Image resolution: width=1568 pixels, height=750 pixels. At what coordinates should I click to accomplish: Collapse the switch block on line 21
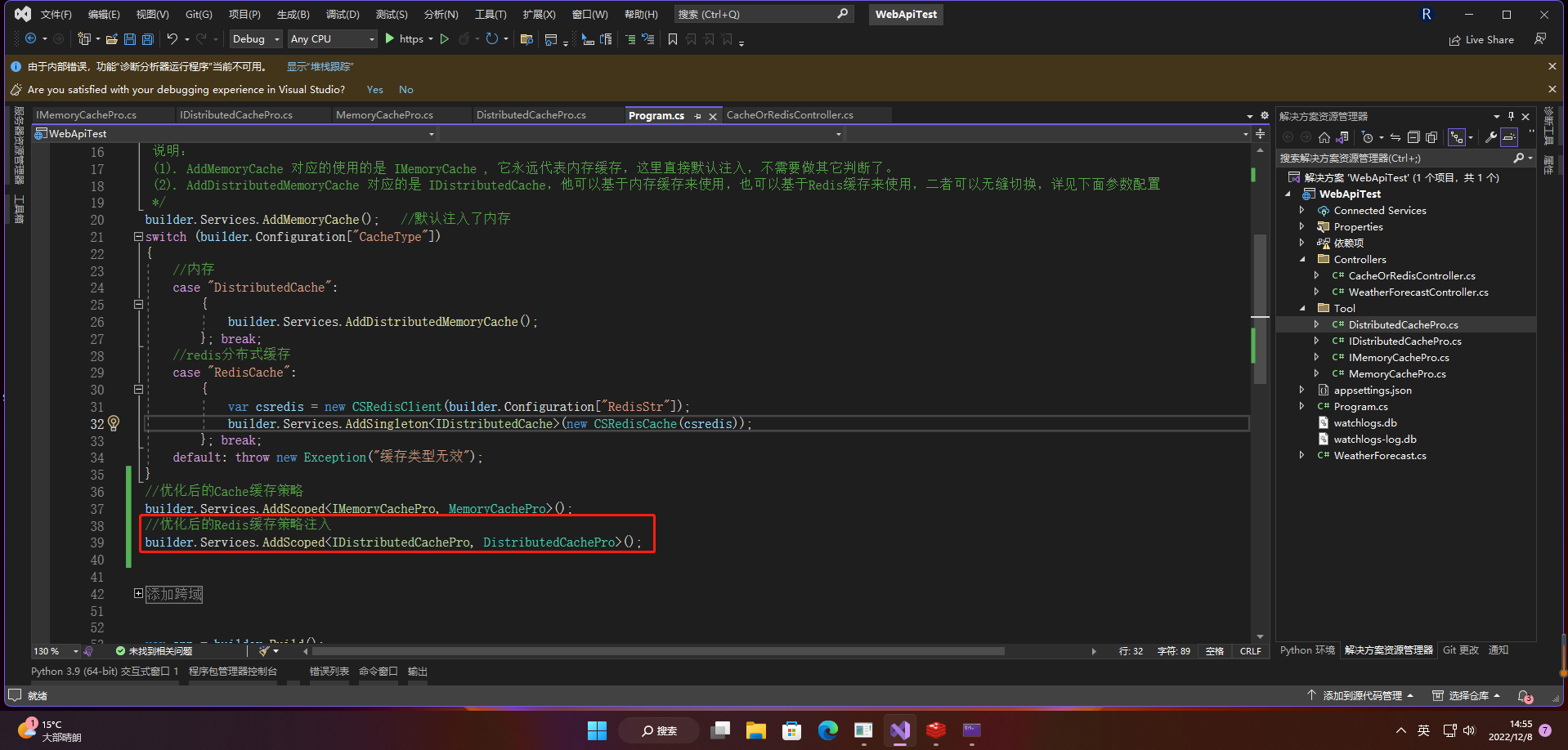click(x=138, y=237)
